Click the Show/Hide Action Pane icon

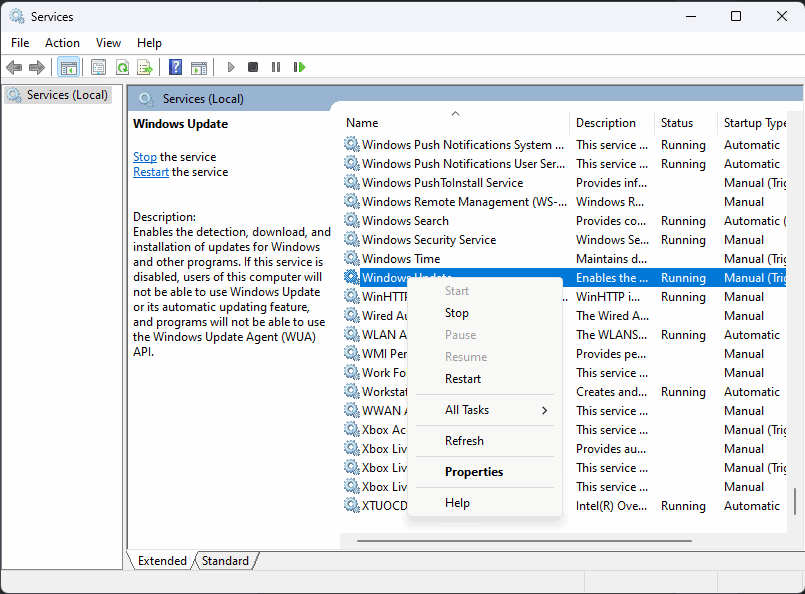[199, 67]
